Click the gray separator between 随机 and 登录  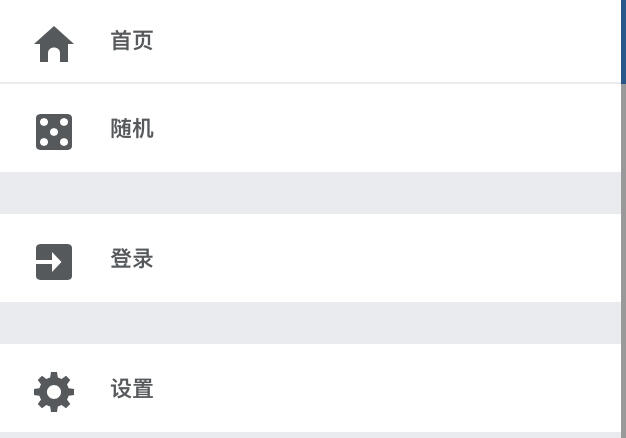(x=310, y=193)
